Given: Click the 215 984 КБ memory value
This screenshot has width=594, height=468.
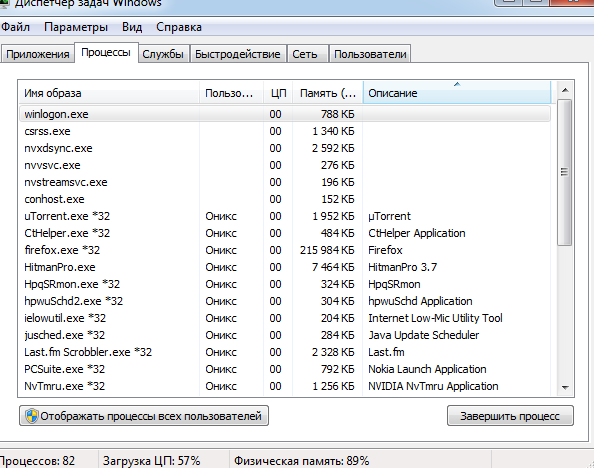Looking at the screenshot, I should [x=327, y=250].
